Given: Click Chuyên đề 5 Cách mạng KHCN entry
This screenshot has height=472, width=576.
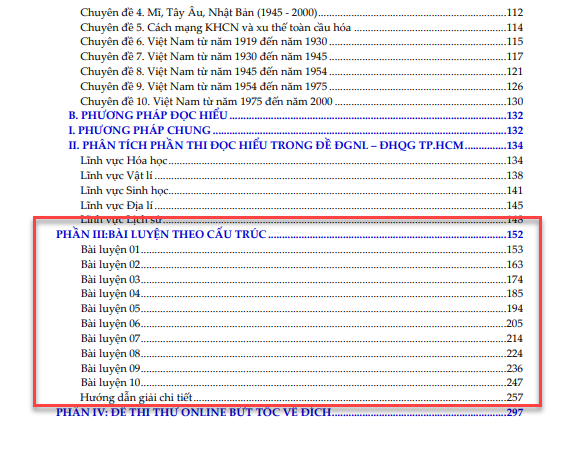Looking at the screenshot, I should point(302,28).
